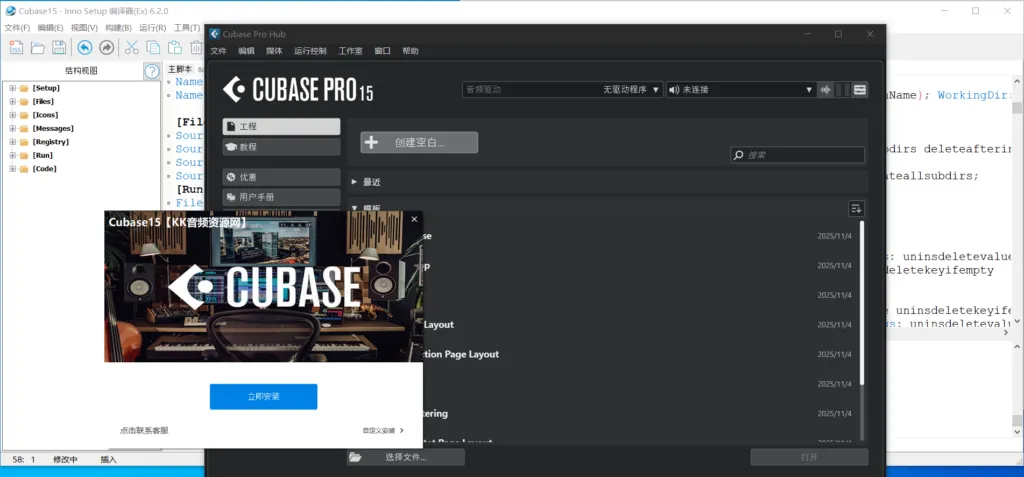Click the greyed 打开 open button
Screen dimensions: 1024x477
(809, 457)
